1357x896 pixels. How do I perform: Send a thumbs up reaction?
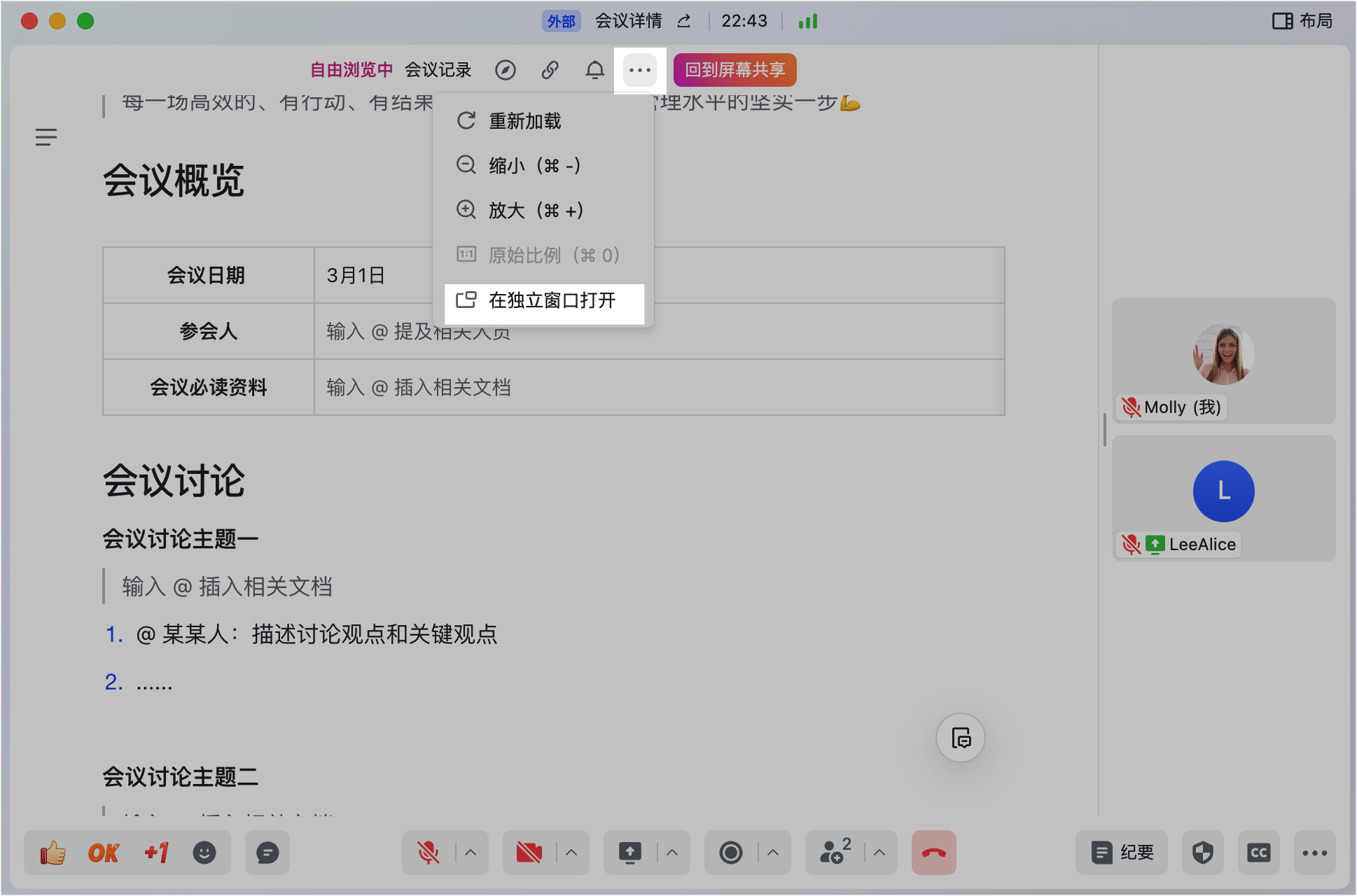click(53, 853)
